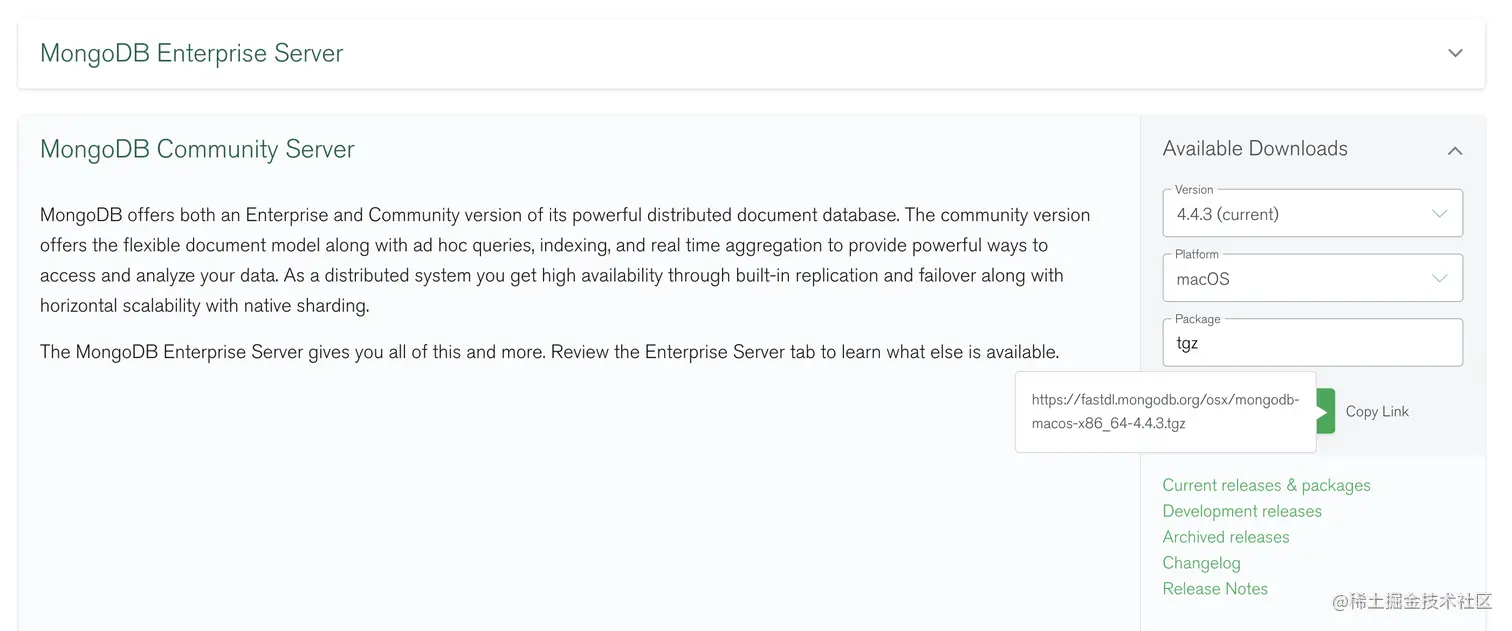
Task: Click the Available Downloads heading text
Action: pos(1255,149)
